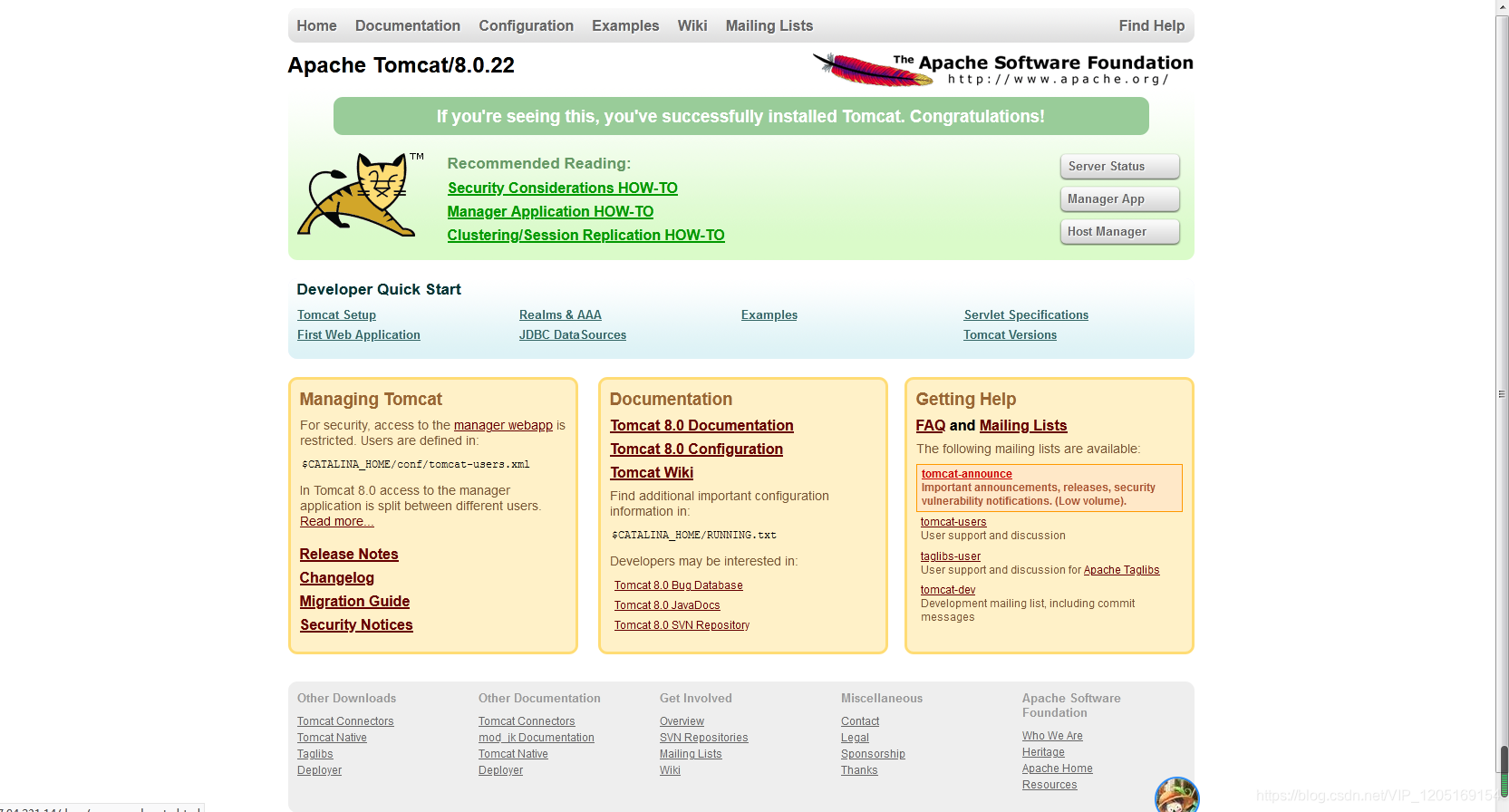Viewport: 1509px width, 812px height.
Task: Open the Contact link
Action: pos(860,721)
